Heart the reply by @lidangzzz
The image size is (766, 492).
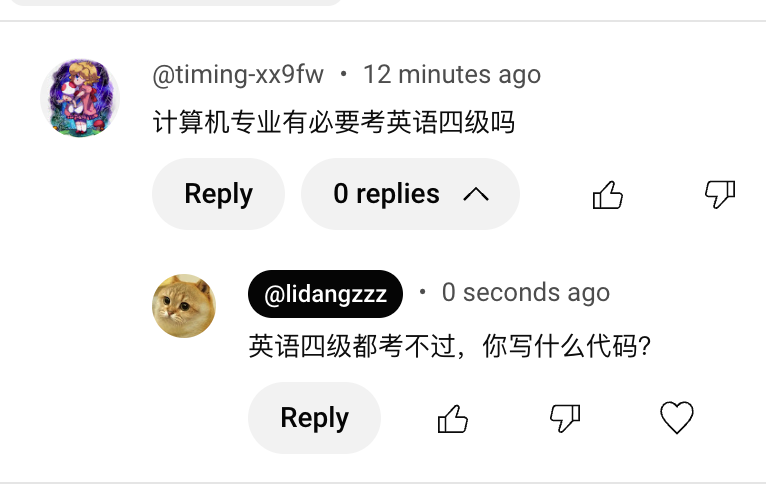coord(677,418)
